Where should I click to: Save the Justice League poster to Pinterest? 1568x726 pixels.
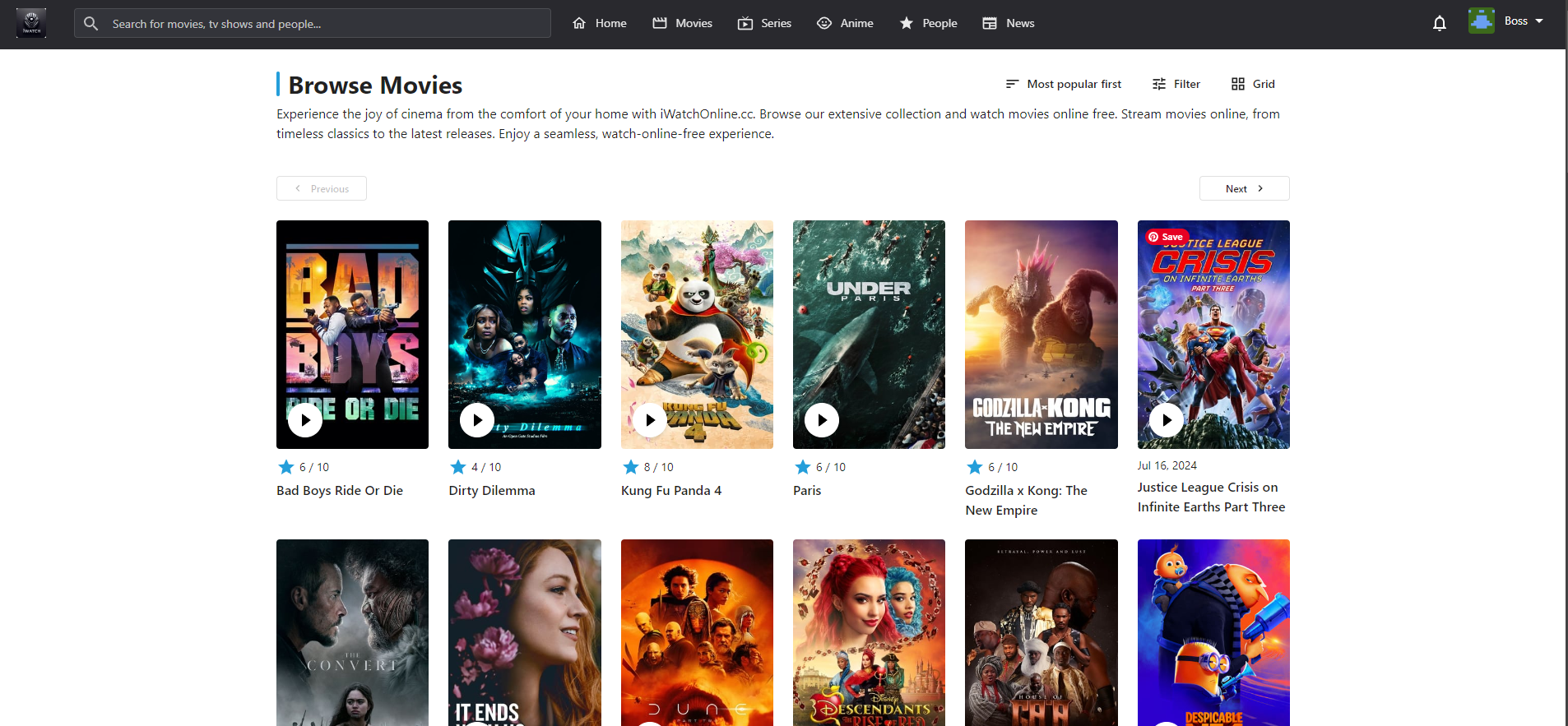click(1167, 237)
